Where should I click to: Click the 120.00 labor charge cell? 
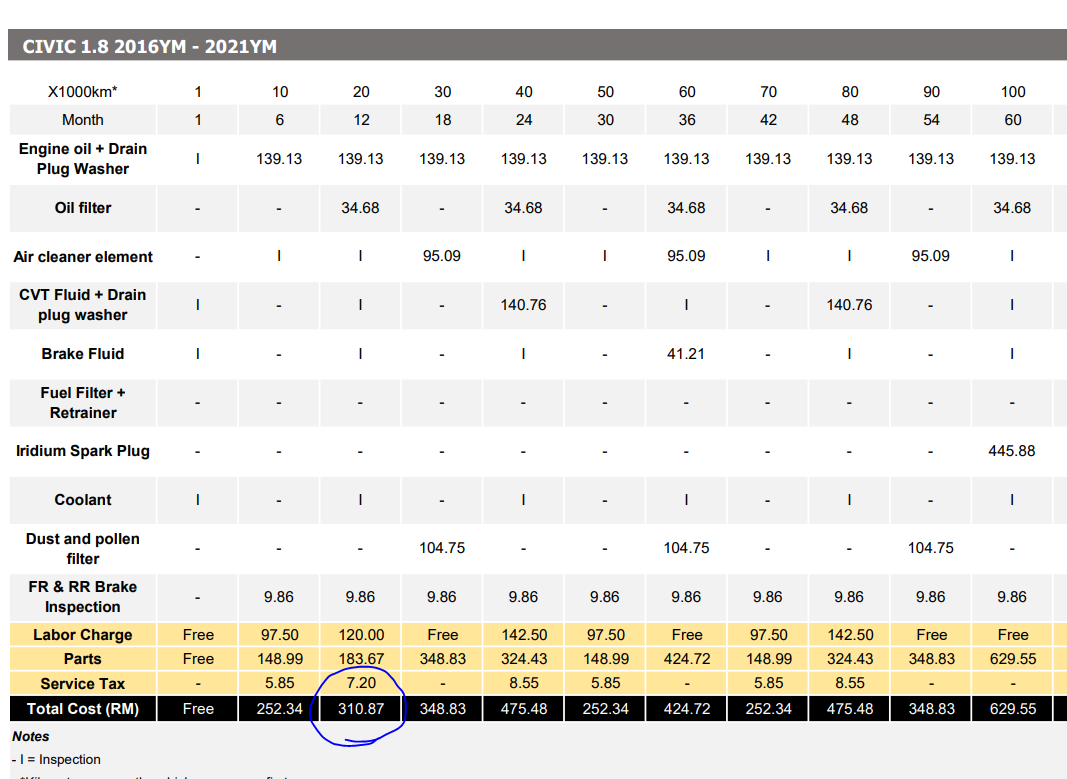(x=361, y=635)
